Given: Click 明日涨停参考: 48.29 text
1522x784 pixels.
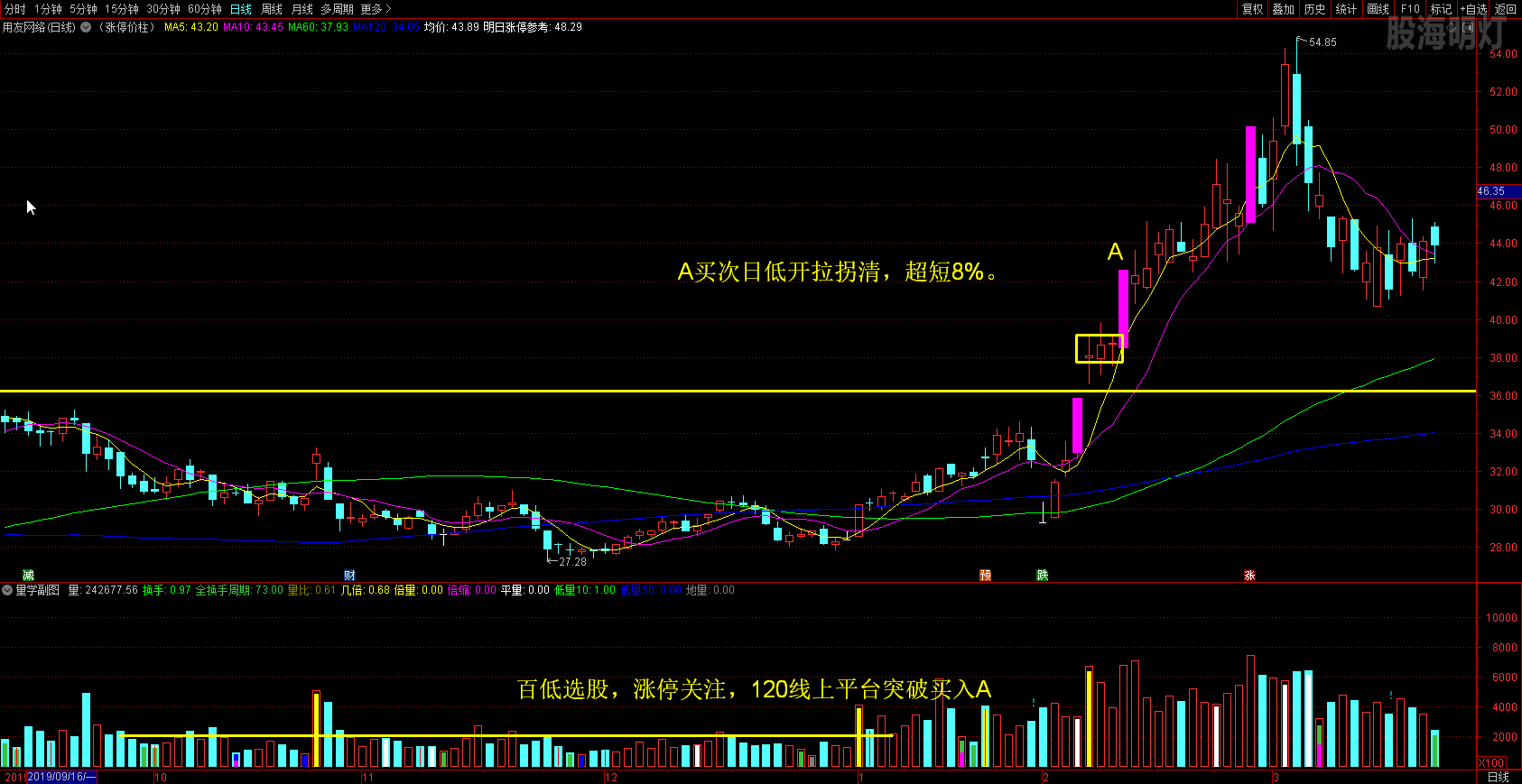Looking at the screenshot, I should coord(533,27).
